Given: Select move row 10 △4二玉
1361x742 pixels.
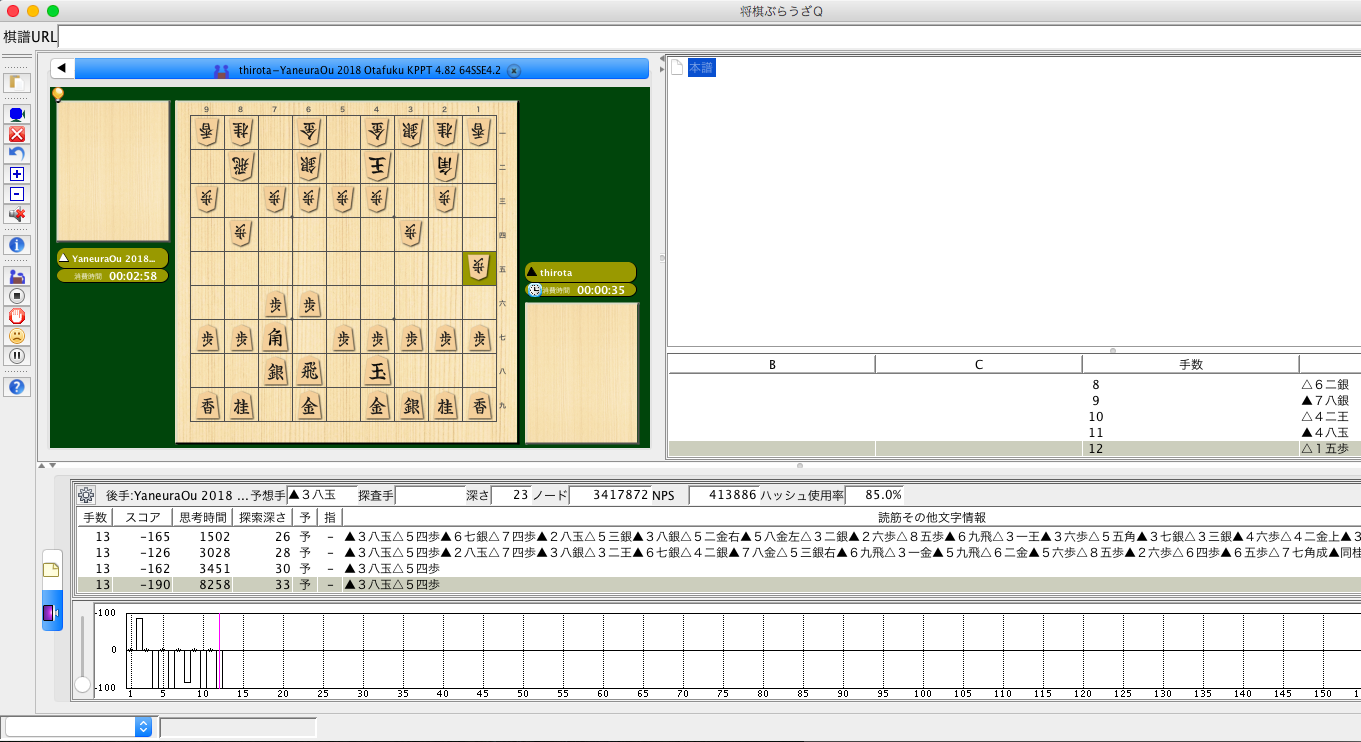Looking at the screenshot, I should click(x=1014, y=417).
